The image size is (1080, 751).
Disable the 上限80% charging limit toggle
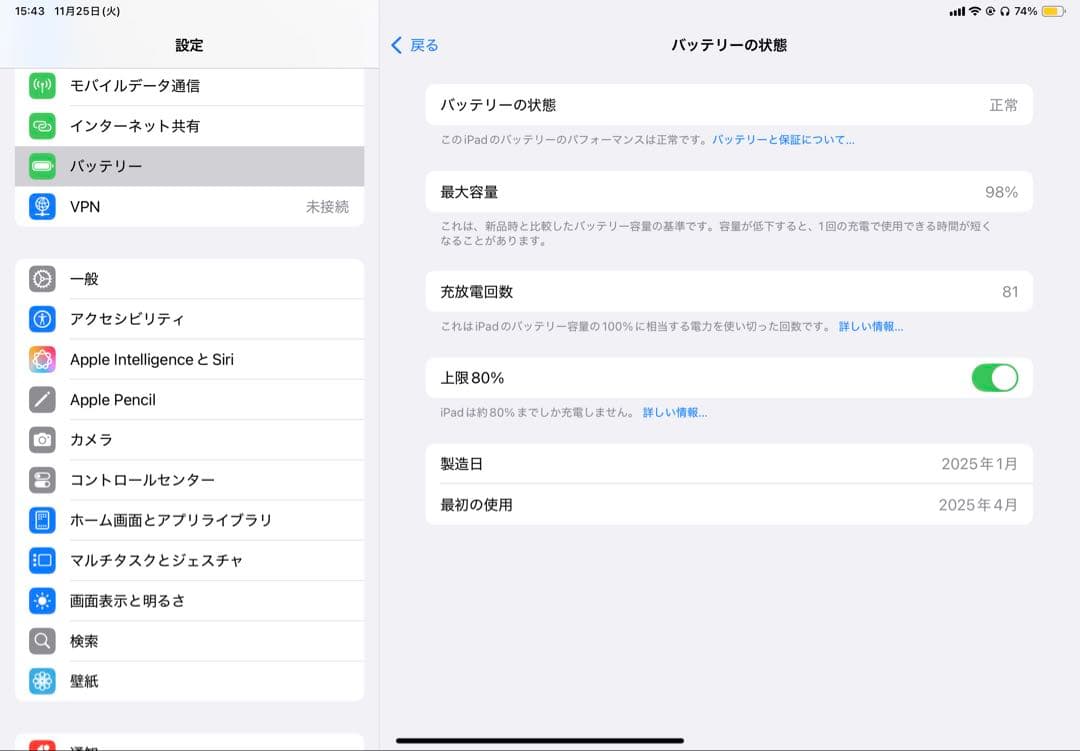[995, 377]
